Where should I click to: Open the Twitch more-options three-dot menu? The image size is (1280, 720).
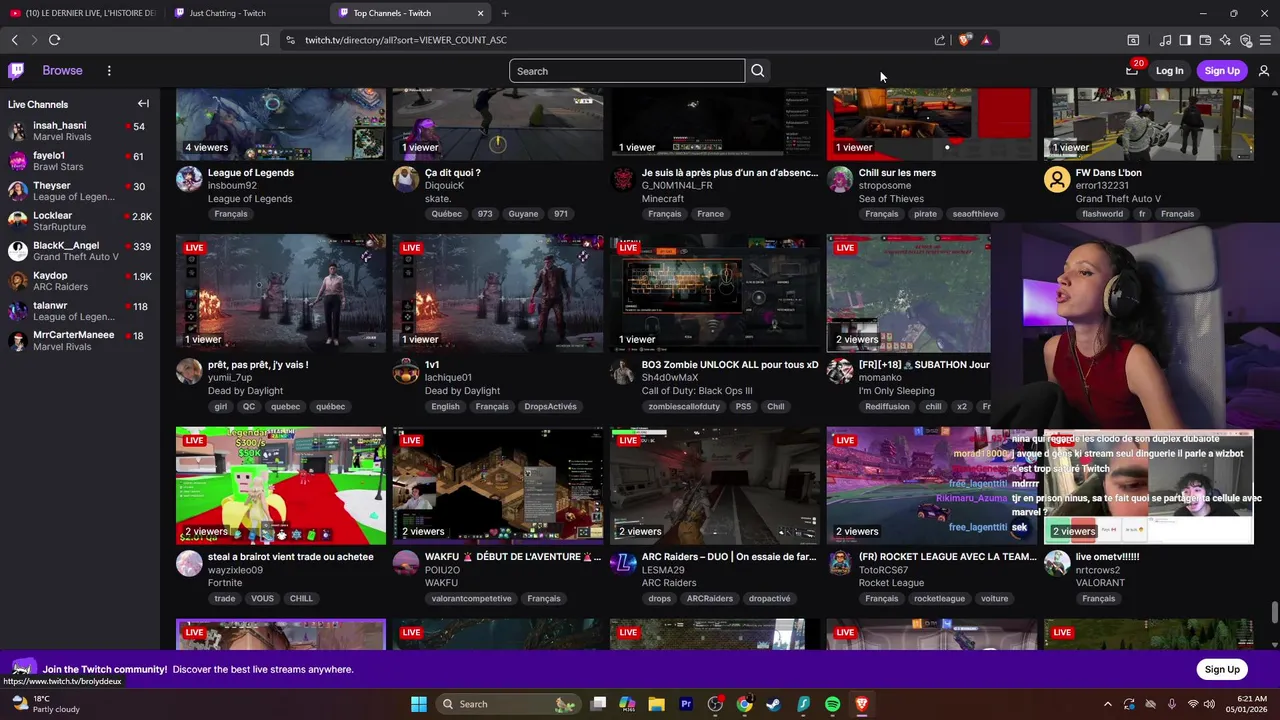pos(109,71)
